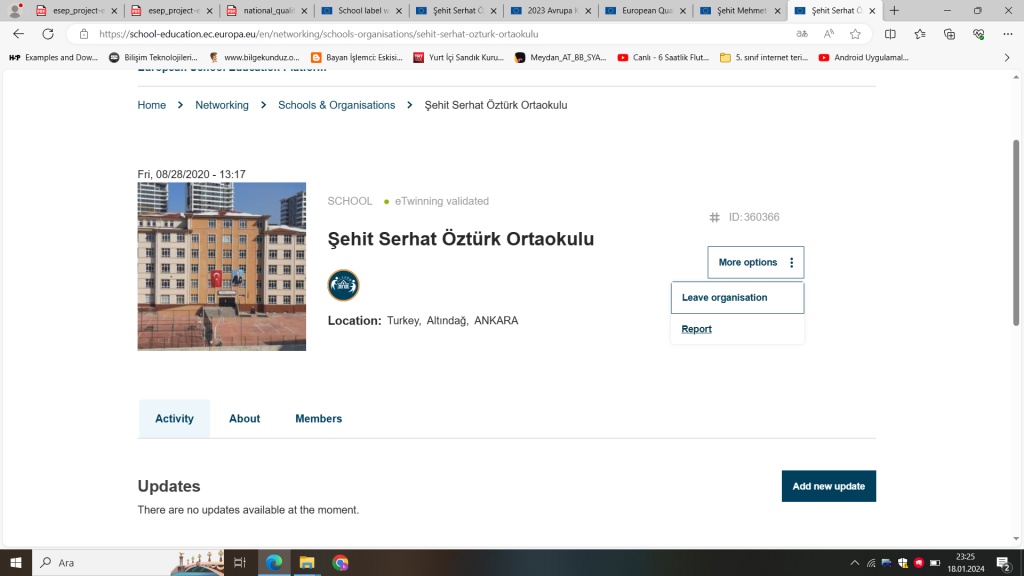Open Edge settings and more menu

(1008, 34)
